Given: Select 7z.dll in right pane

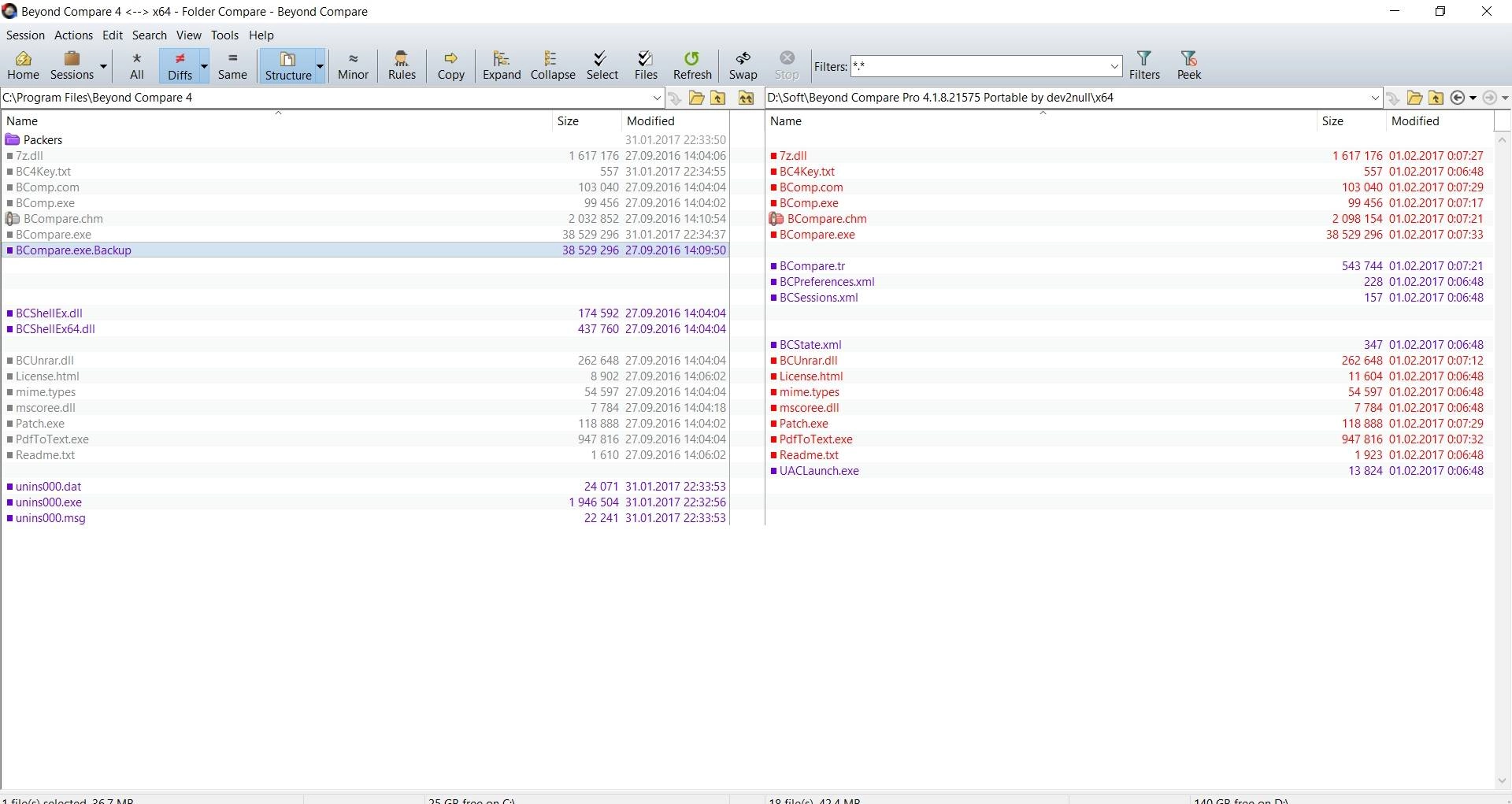Looking at the screenshot, I should click(x=1129, y=156).
